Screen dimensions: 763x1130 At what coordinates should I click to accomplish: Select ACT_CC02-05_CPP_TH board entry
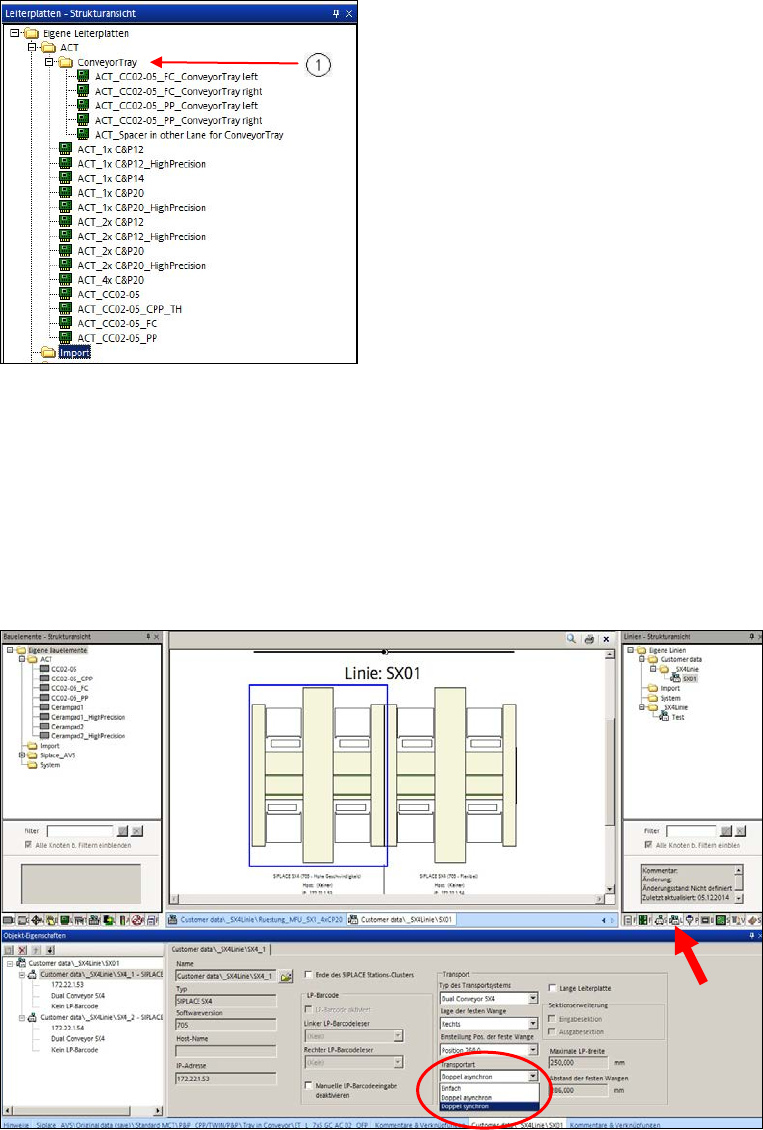[130, 310]
